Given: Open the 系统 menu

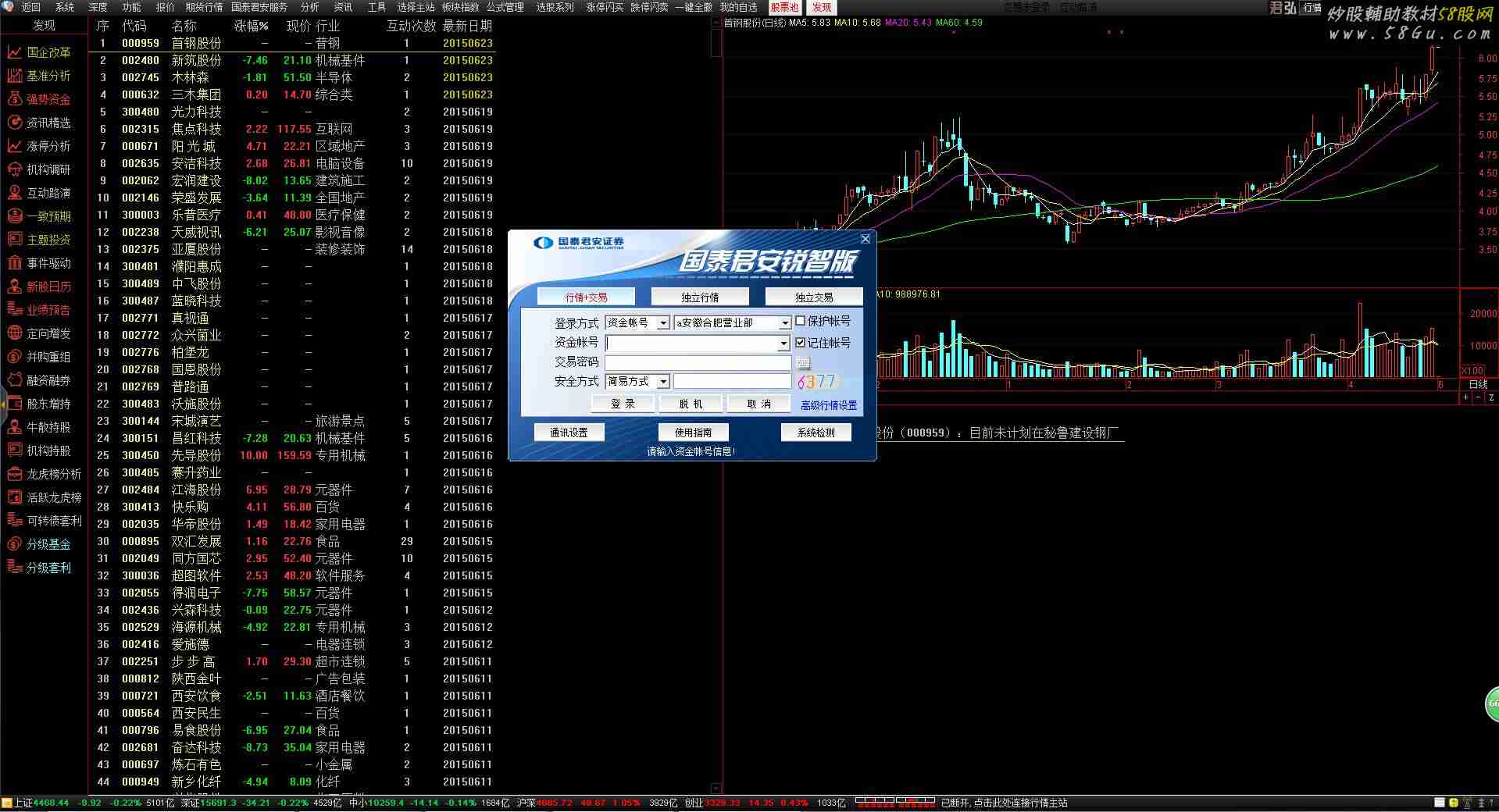Looking at the screenshot, I should 65,7.
